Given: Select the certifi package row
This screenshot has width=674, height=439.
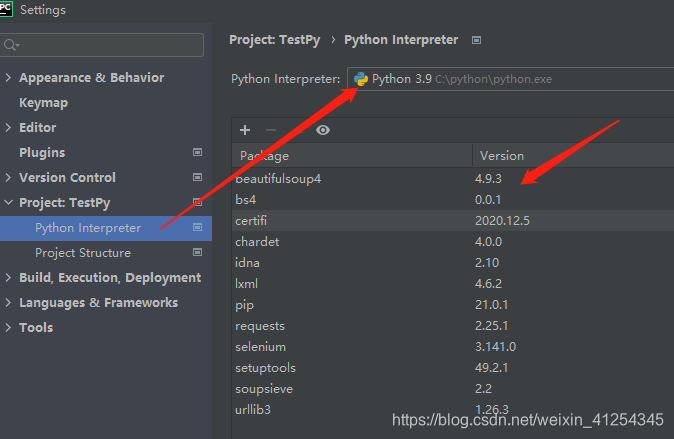Looking at the screenshot, I should click(453, 221).
